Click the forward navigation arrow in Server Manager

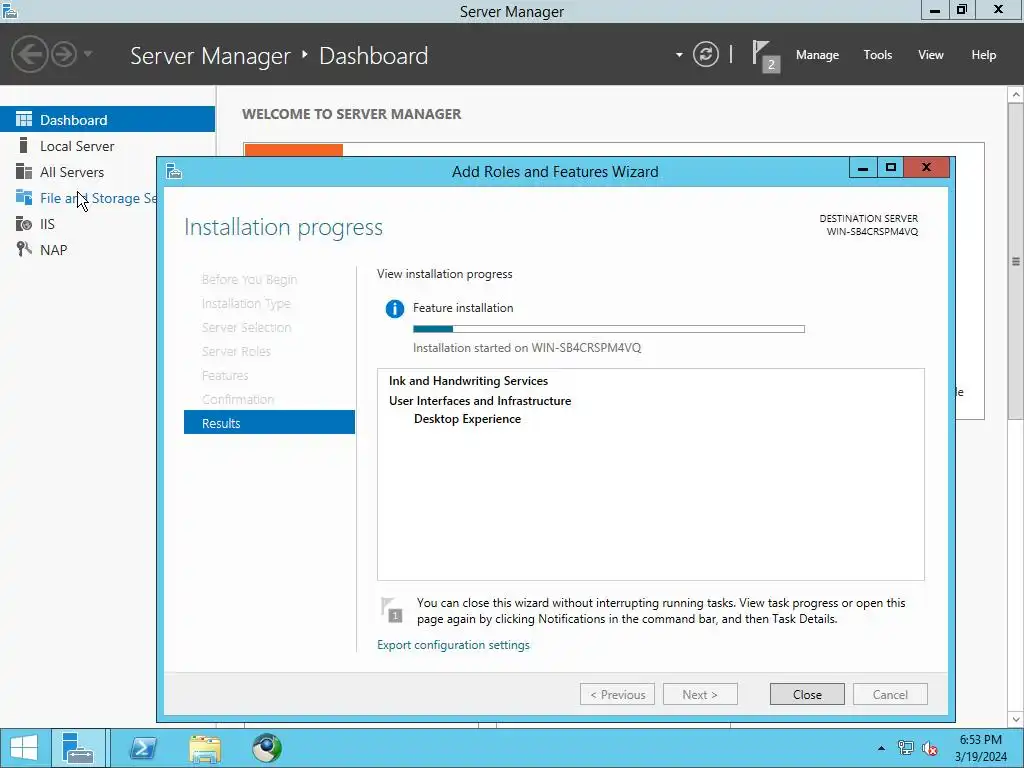[64, 54]
